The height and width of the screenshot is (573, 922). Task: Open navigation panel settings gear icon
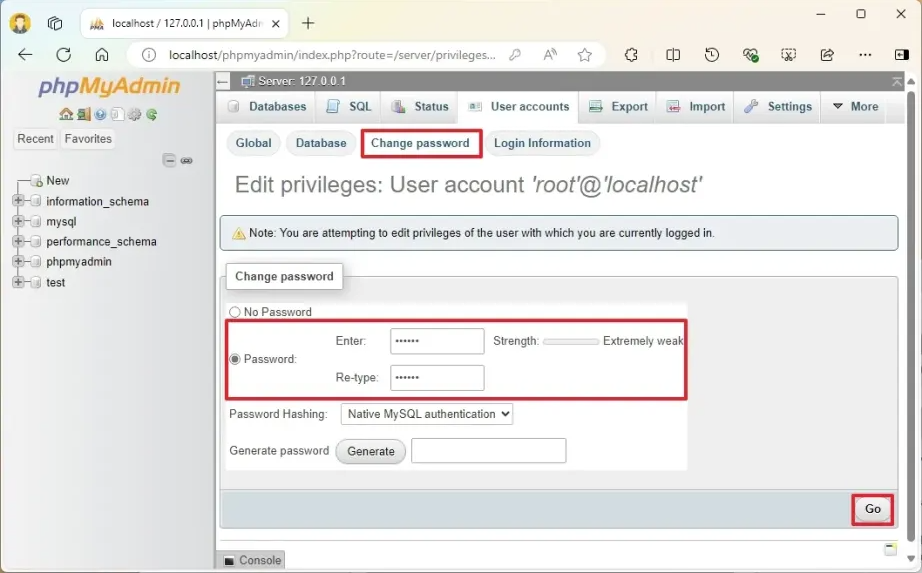click(x=135, y=114)
